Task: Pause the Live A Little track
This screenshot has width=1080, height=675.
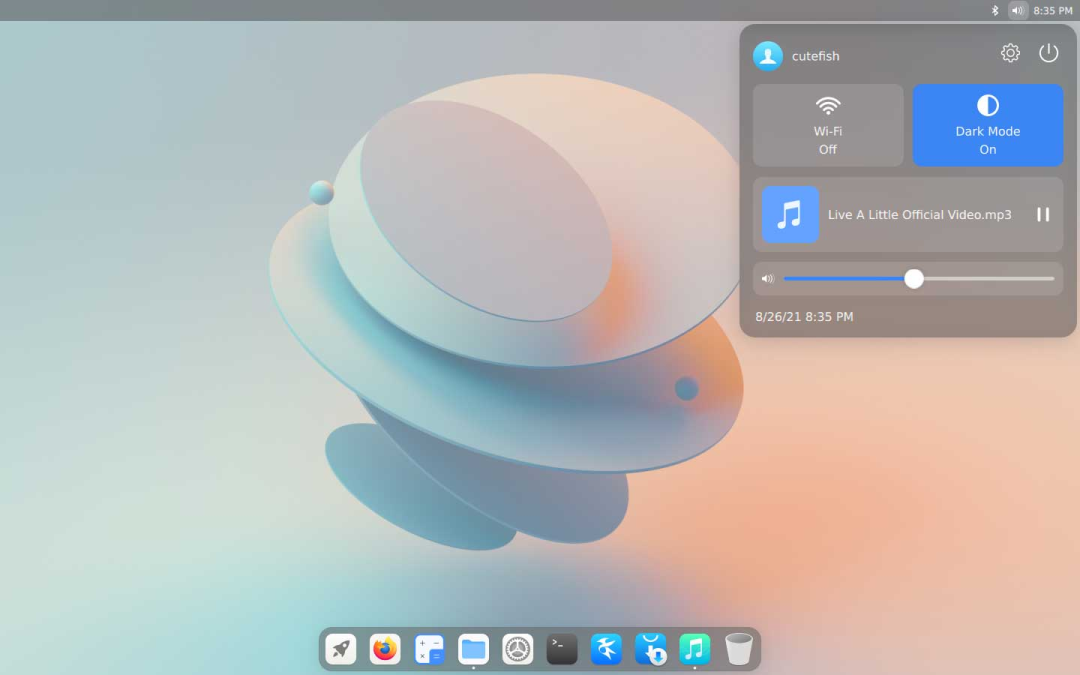Action: 1043,214
